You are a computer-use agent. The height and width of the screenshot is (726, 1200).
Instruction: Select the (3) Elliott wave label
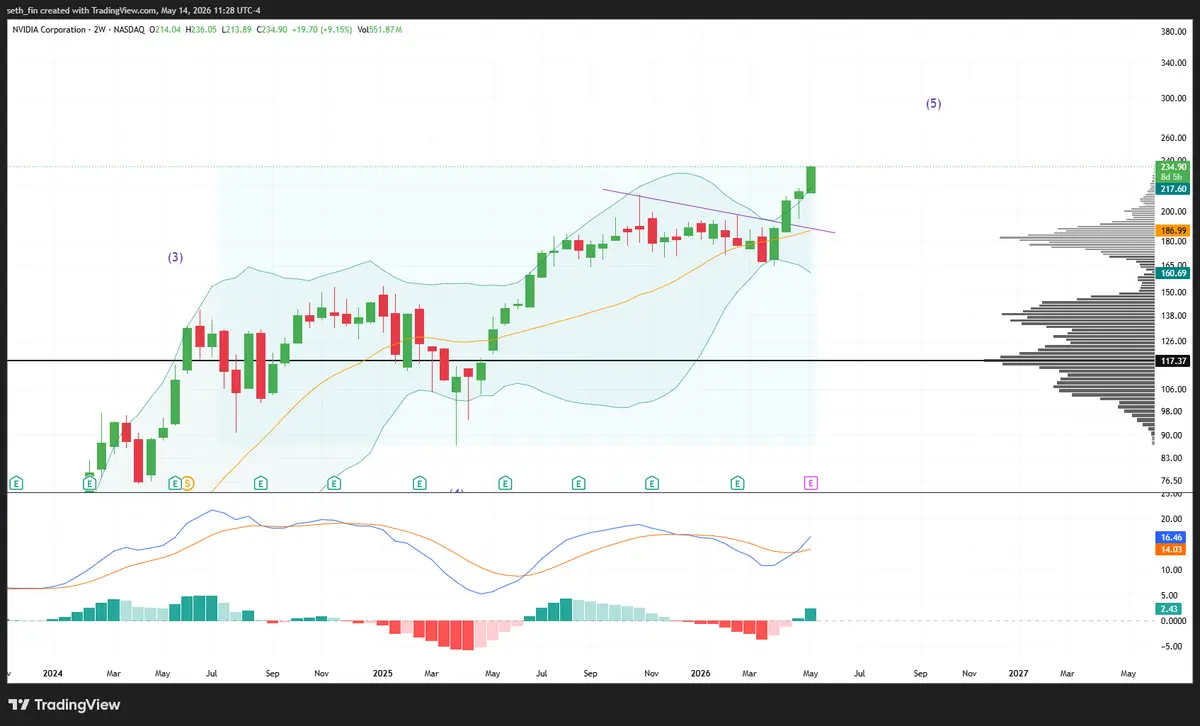tap(175, 257)
